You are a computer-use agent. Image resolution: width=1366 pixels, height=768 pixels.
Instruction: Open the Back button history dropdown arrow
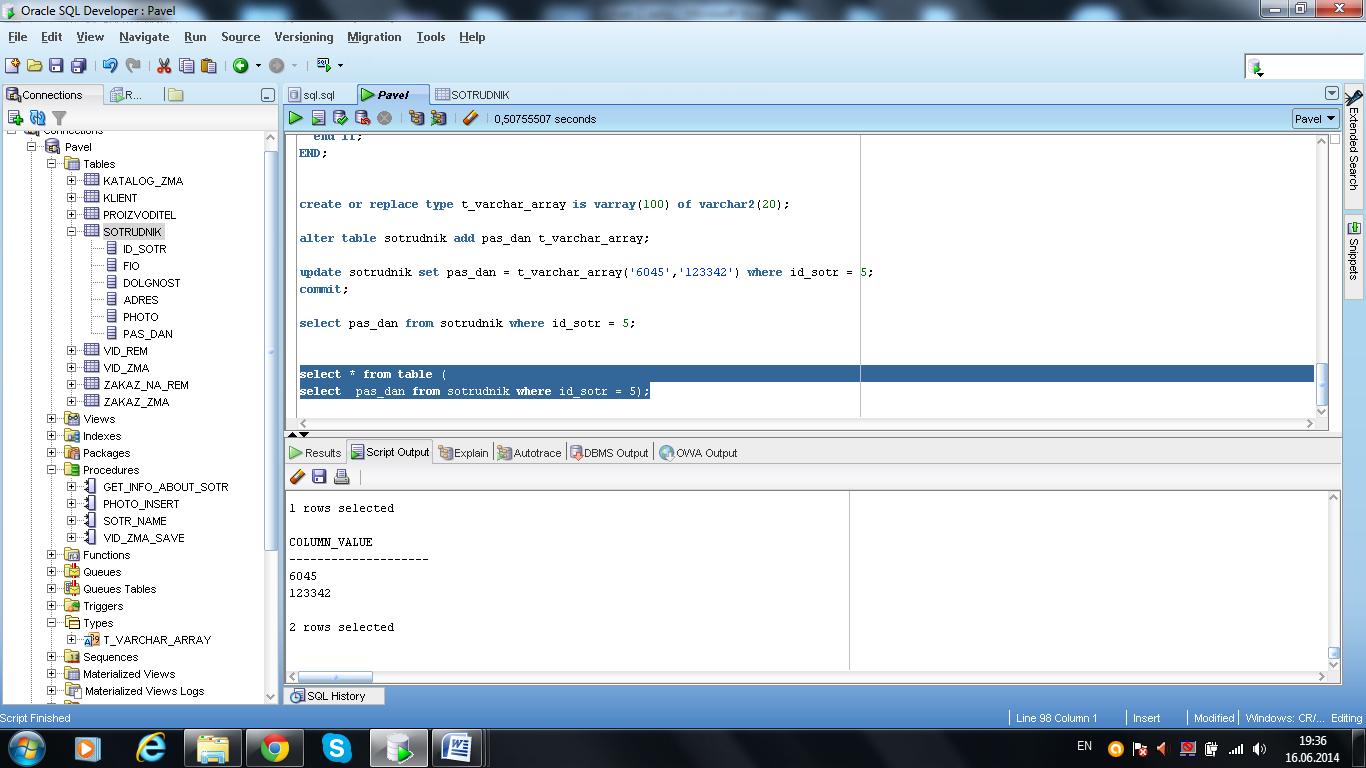pyautogui.click(x=258, y=65)
